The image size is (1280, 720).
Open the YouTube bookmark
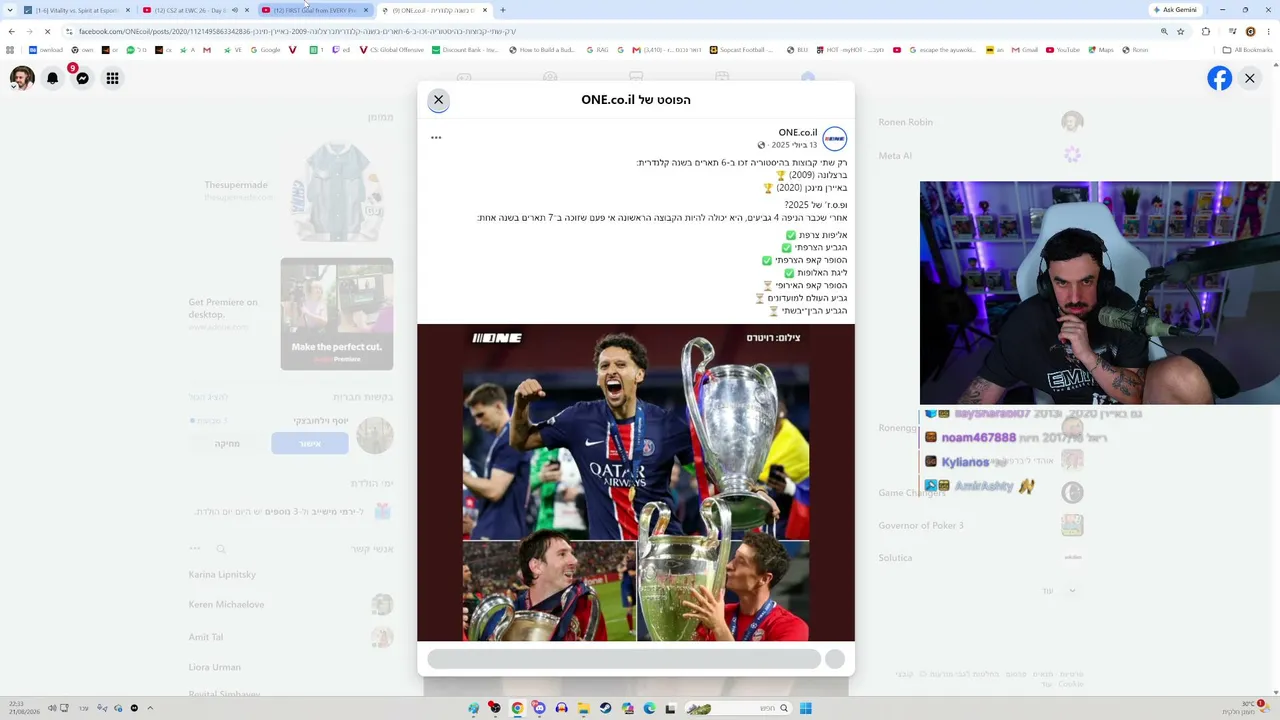[x=1062, y=50]
